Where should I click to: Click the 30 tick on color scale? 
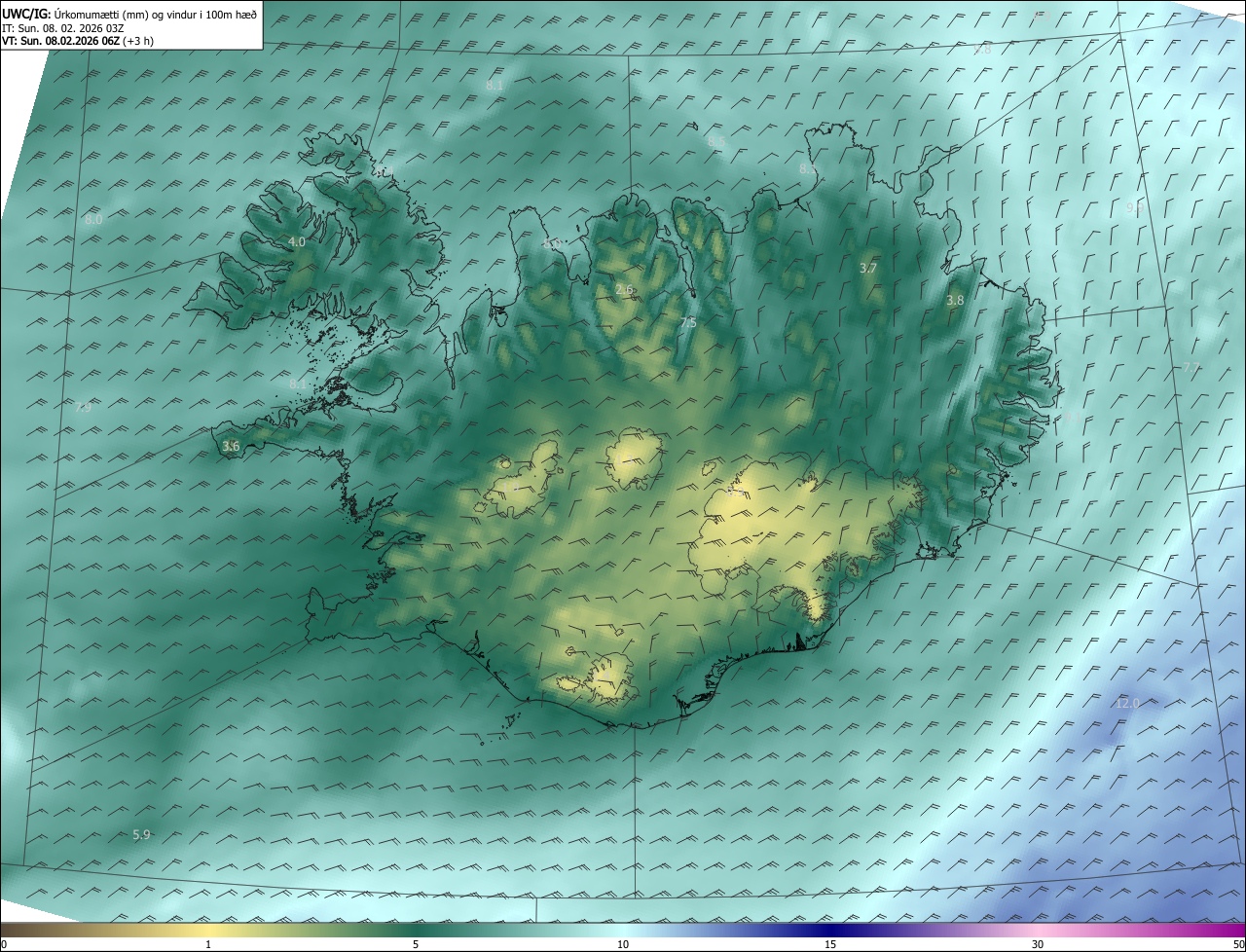point(1038,944)
